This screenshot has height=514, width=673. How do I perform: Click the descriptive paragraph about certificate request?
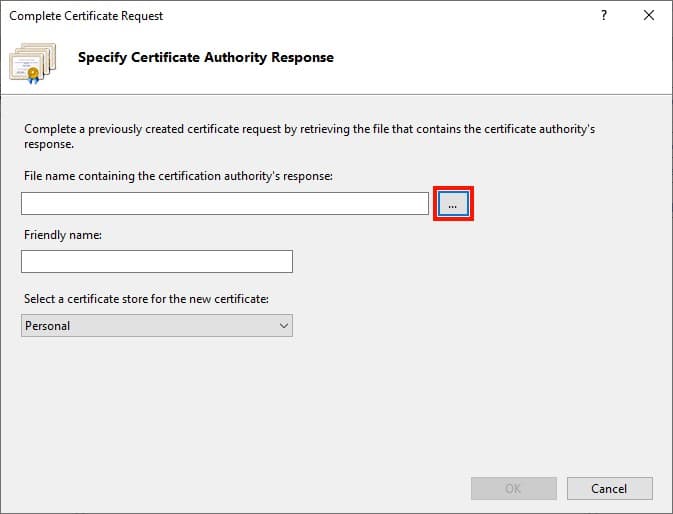309,136
